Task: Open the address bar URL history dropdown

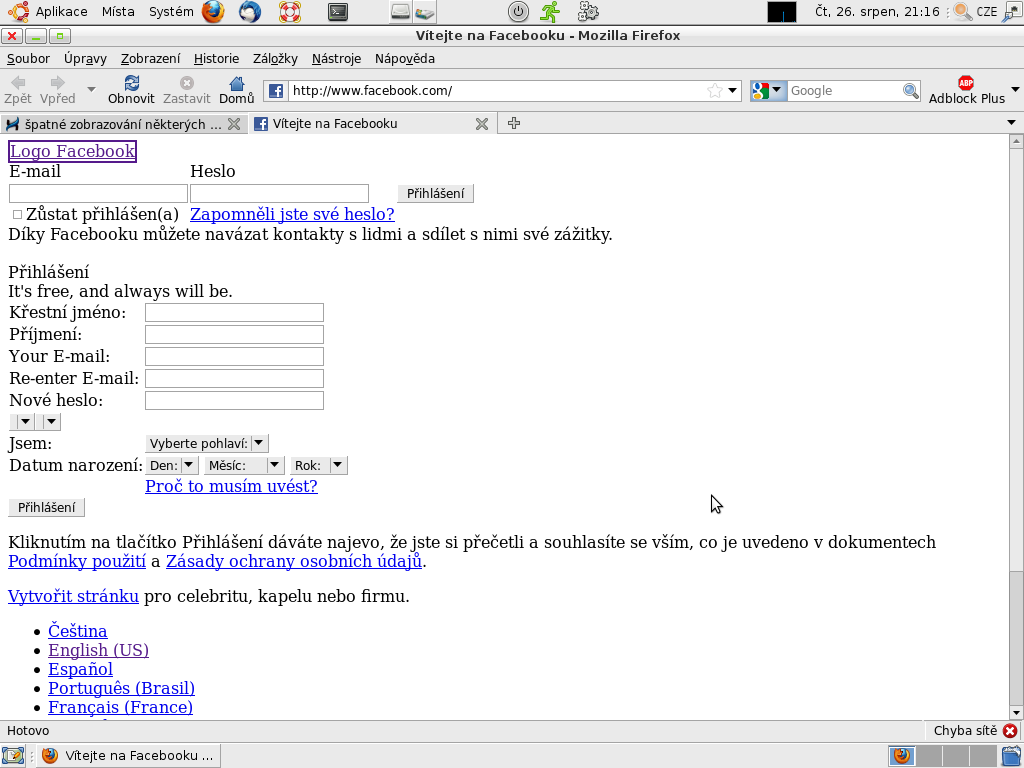Action: tap(733, 91)
